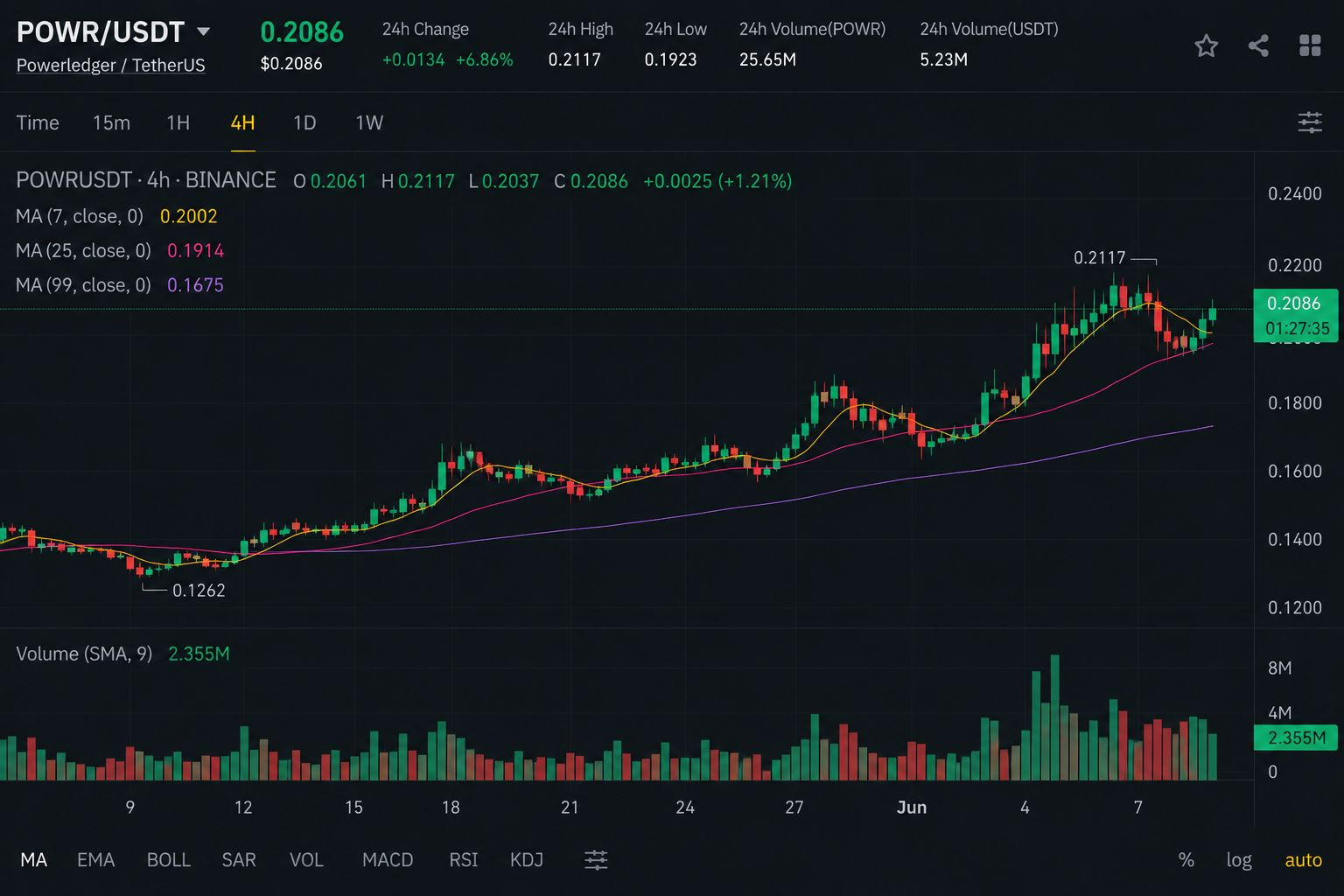Viewport: 1344px width, 896px height.
Task: Click the MA 25 value 0.1914
Action: pyautogui.click(x=195, y=250)
